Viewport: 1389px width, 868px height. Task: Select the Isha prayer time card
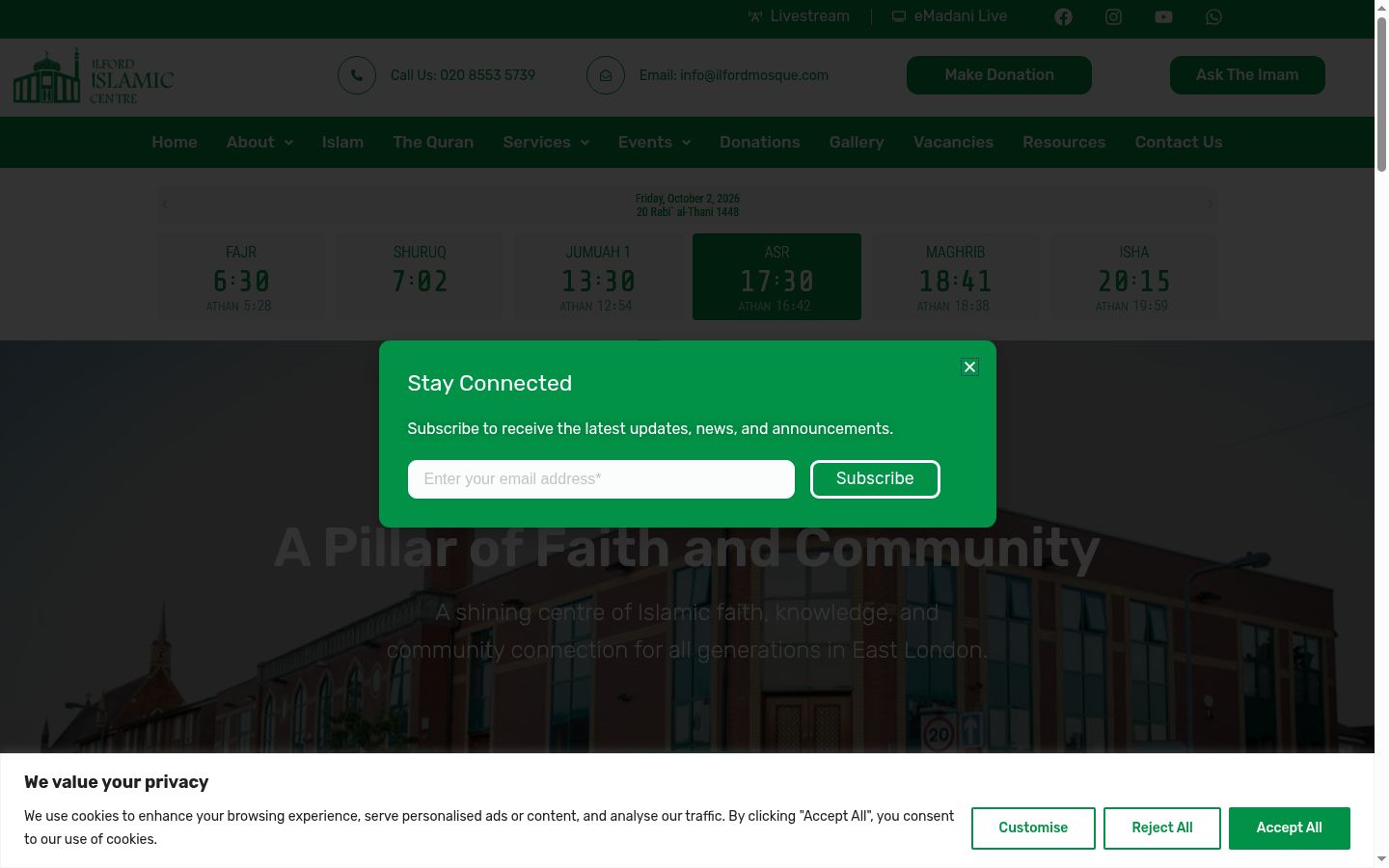pos(1133,277)
